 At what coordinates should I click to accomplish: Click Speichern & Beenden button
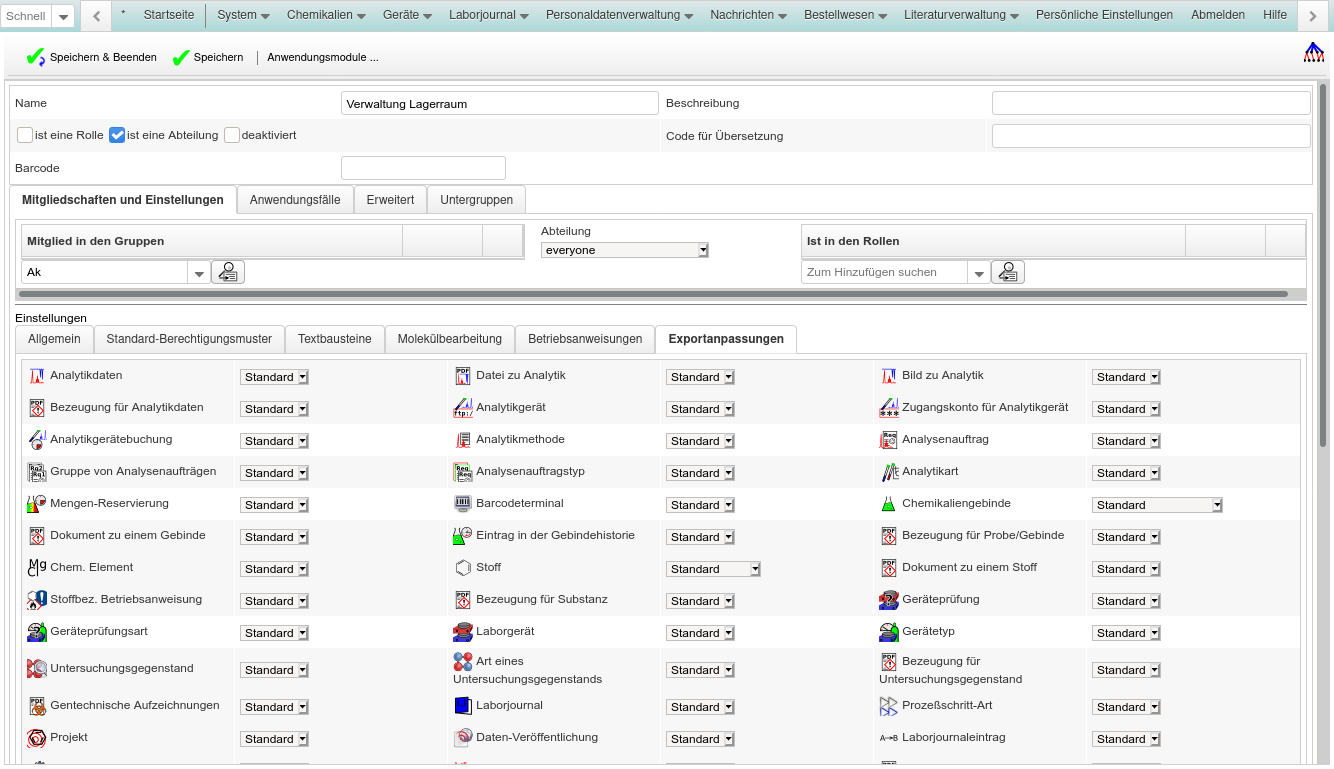coord(92,58)
